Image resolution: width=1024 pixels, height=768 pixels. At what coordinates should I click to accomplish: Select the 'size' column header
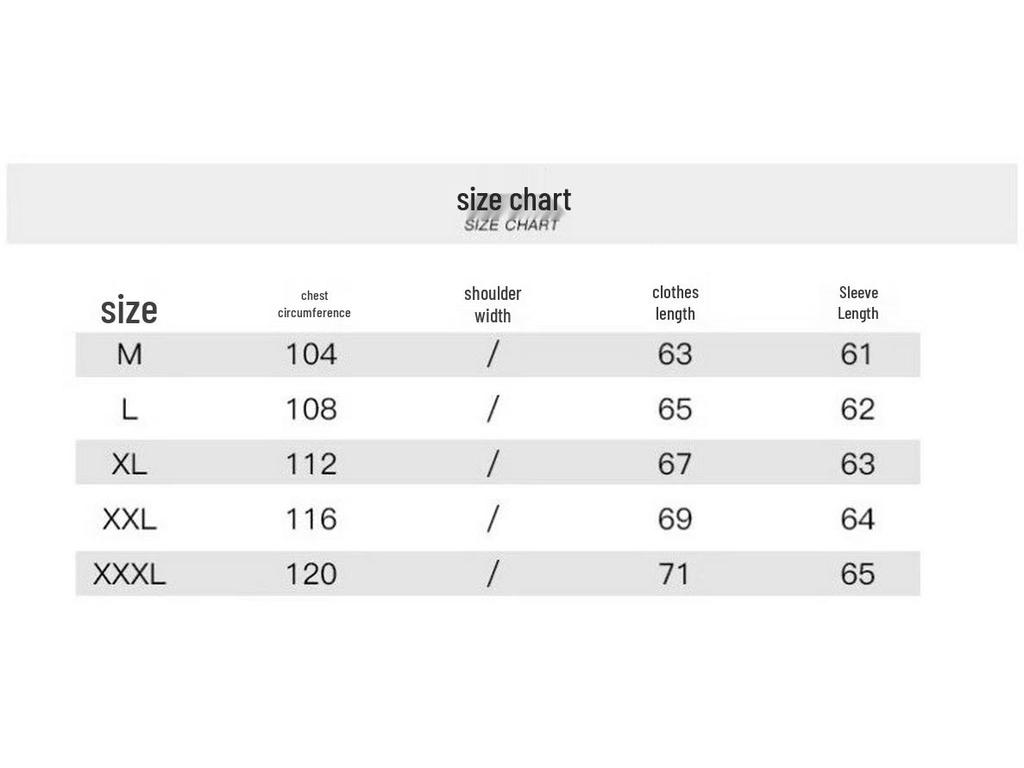[129, 310]
